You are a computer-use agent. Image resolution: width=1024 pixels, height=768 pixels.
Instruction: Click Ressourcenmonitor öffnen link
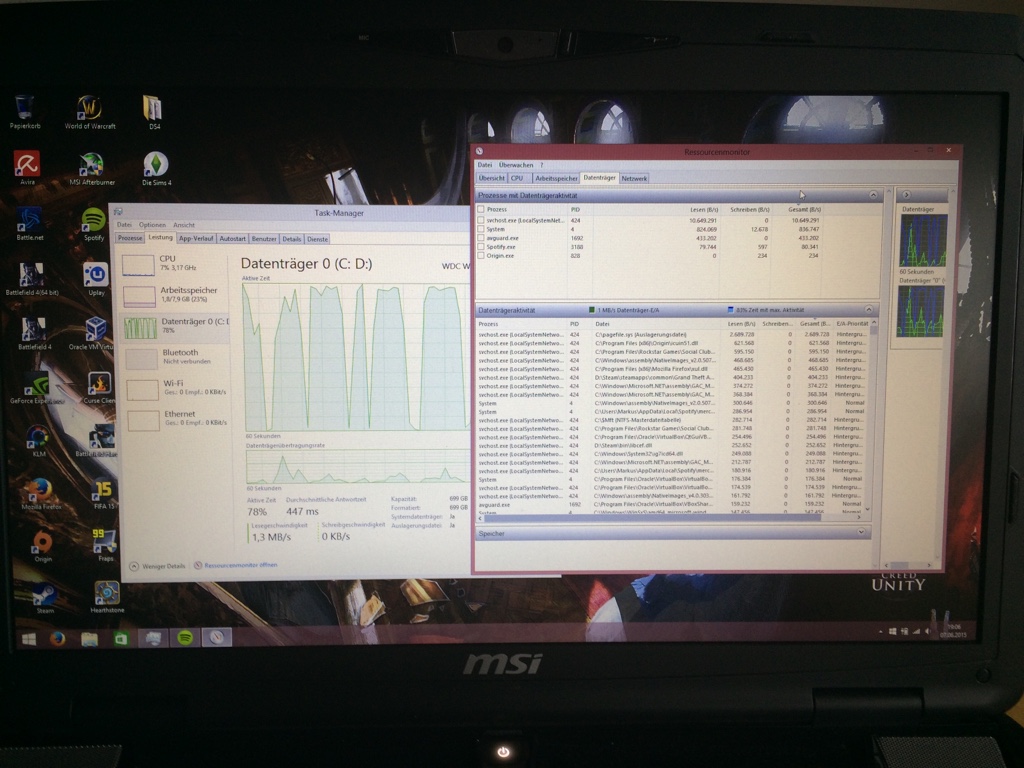pos(240,565)
